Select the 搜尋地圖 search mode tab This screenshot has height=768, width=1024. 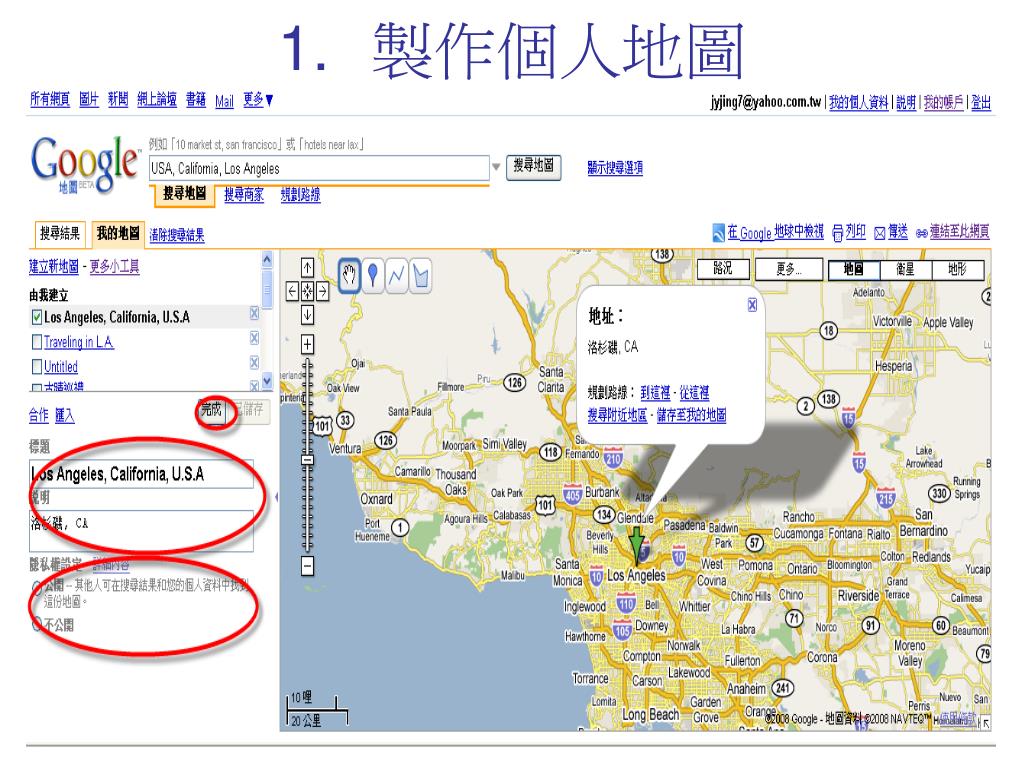click(x=185, y=193)
